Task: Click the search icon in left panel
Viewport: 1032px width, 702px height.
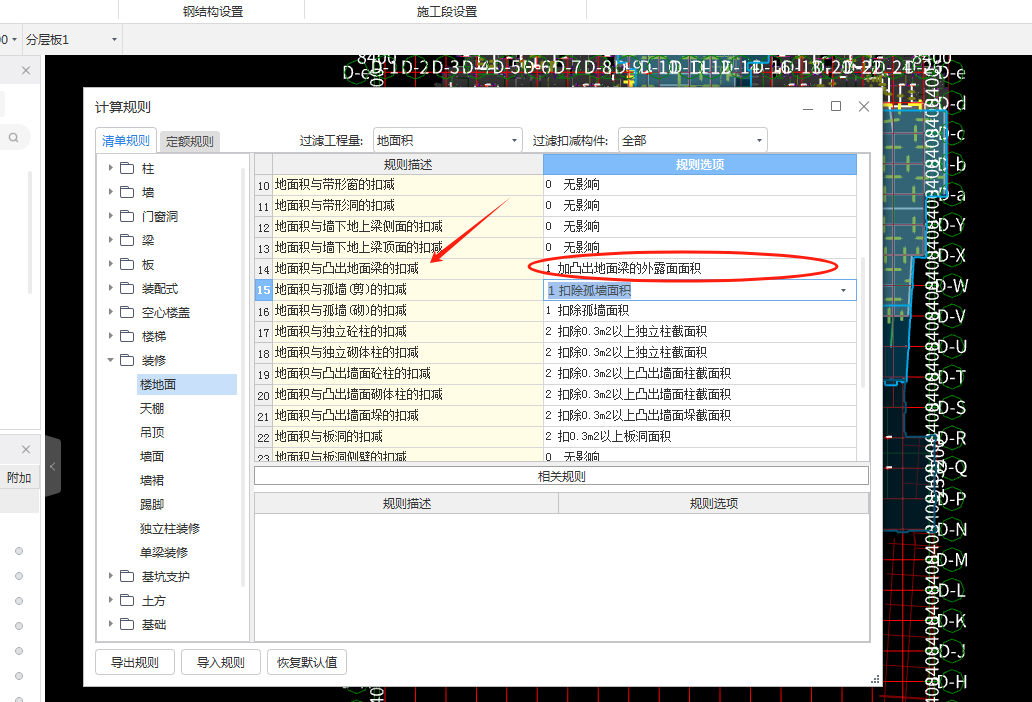Action: 13,138
